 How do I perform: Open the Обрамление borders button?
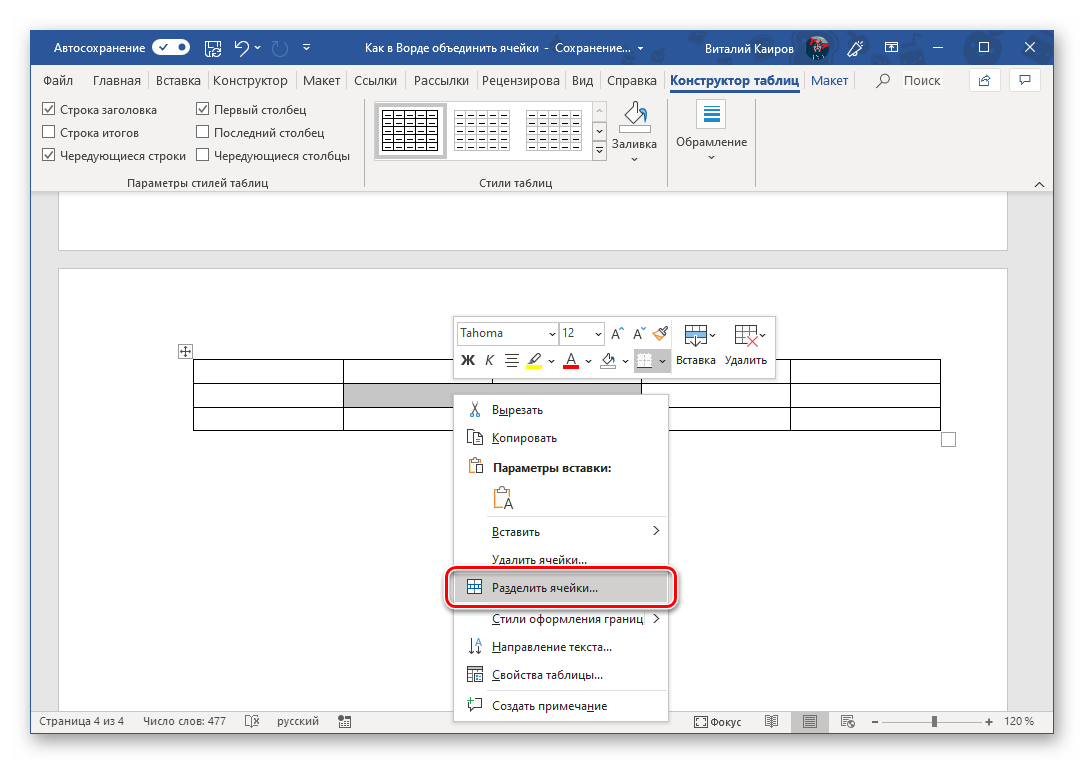click(711, 131)
